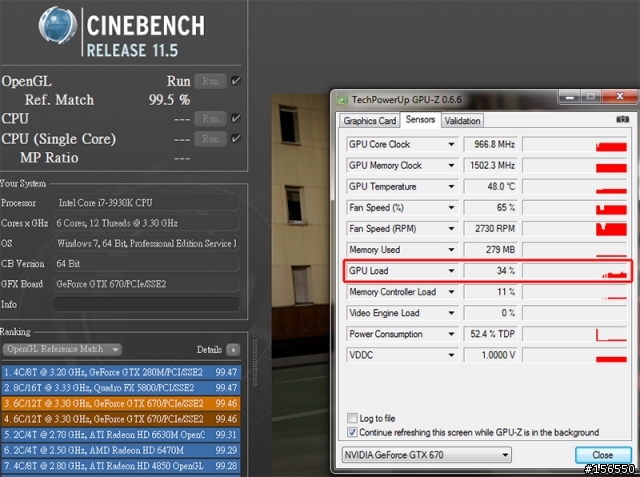Click the CB Version field 64 Bit
The height and width of the screenshot is (477, 640).
click(x=146, y=264)
